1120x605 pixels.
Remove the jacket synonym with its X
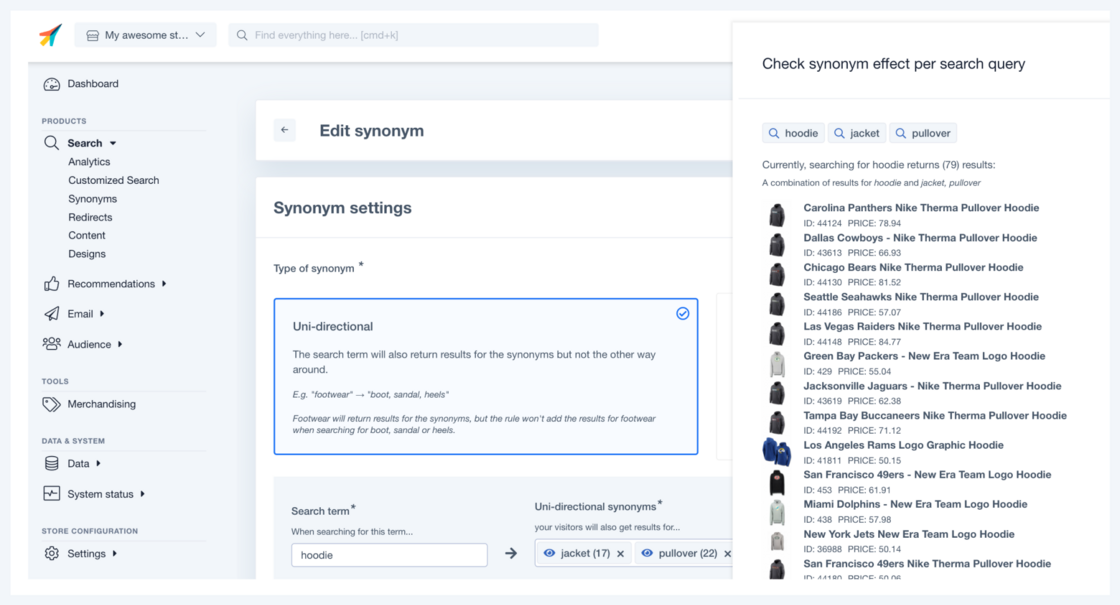[x=621, y=554]
